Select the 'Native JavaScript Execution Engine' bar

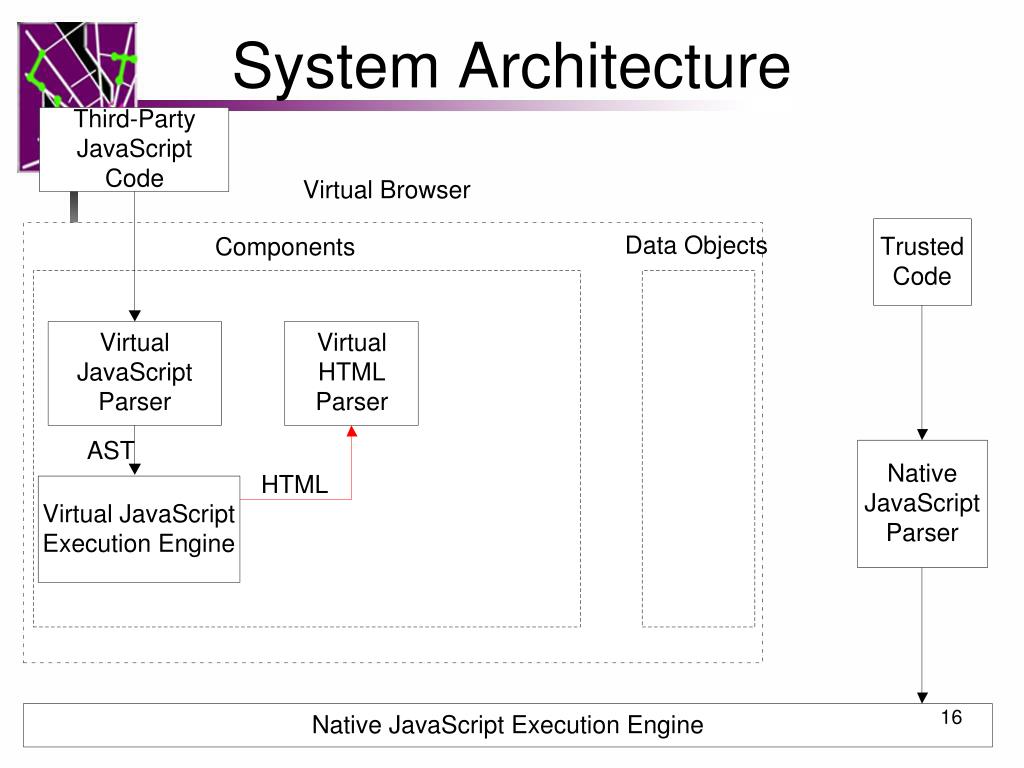(507, 725)
